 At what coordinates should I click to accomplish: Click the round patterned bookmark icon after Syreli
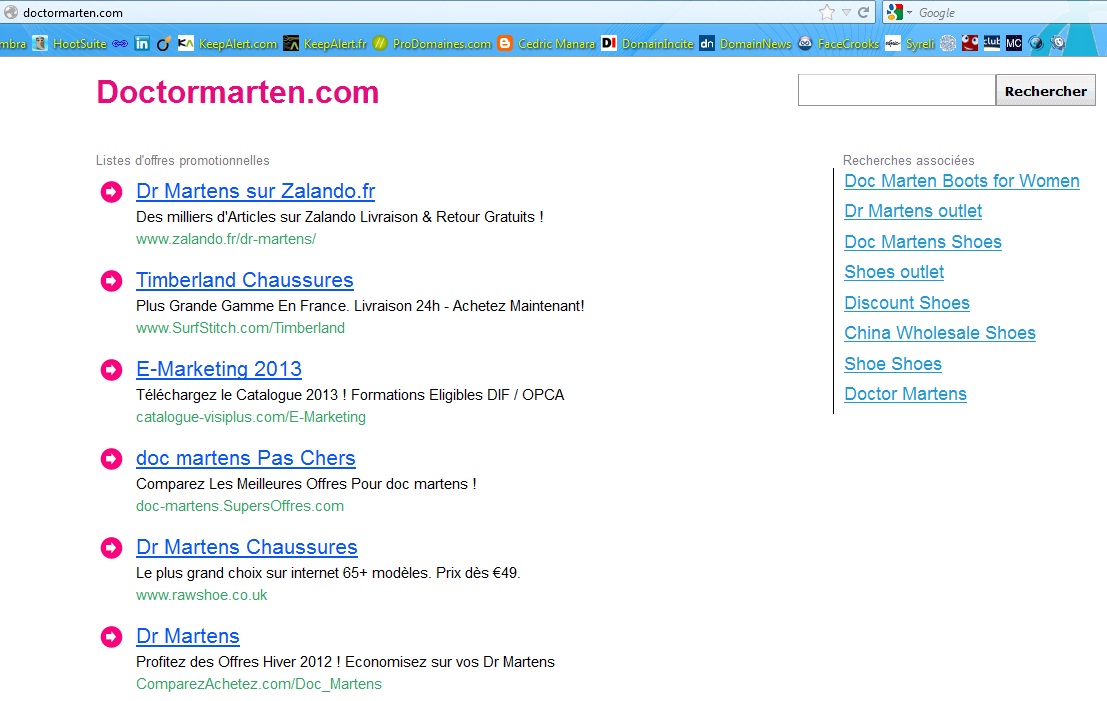[x=948, y=44]
